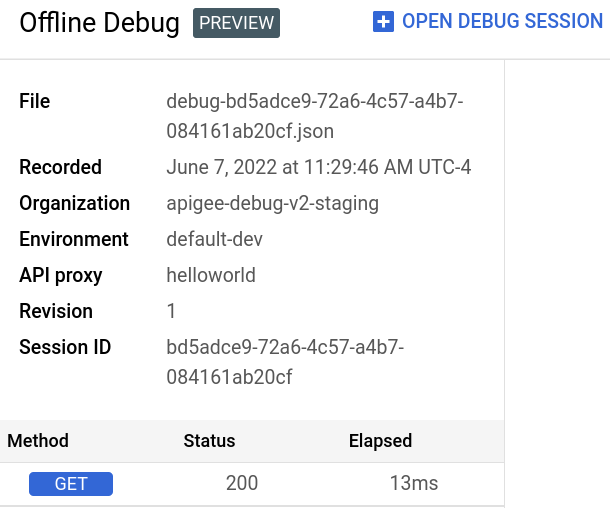Click the plus icon beside Open Debug Session
This screenshot has height=508, width=610.
[383, 21]
